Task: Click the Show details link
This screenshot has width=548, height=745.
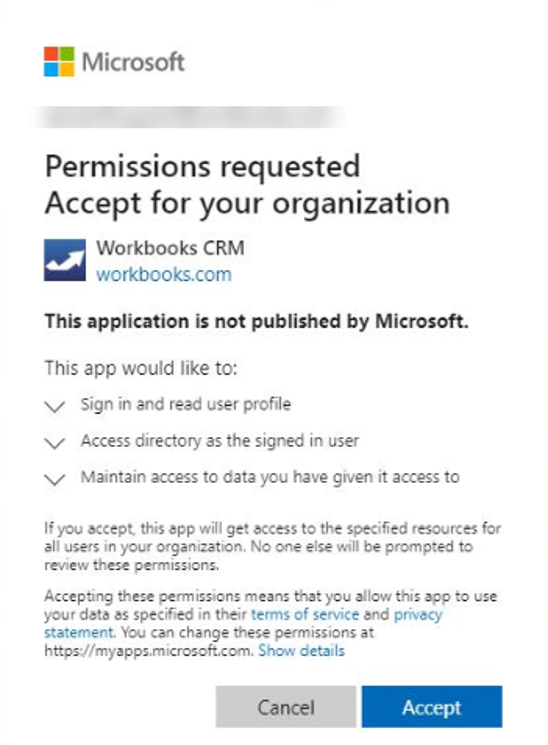Action: pos(301,650)
